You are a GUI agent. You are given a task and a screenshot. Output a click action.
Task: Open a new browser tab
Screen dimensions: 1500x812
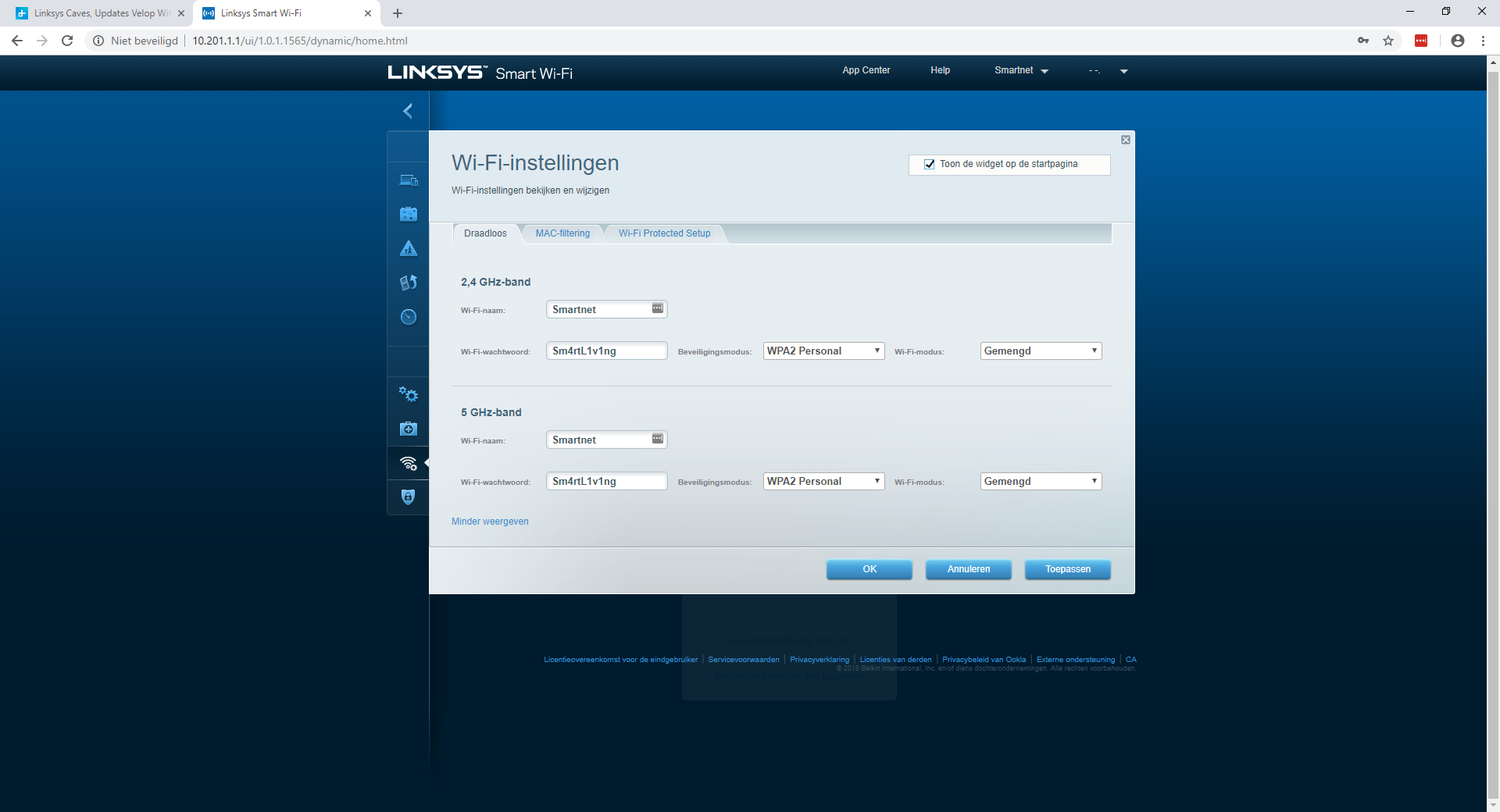pyautogui.click(x=398, y=13)
